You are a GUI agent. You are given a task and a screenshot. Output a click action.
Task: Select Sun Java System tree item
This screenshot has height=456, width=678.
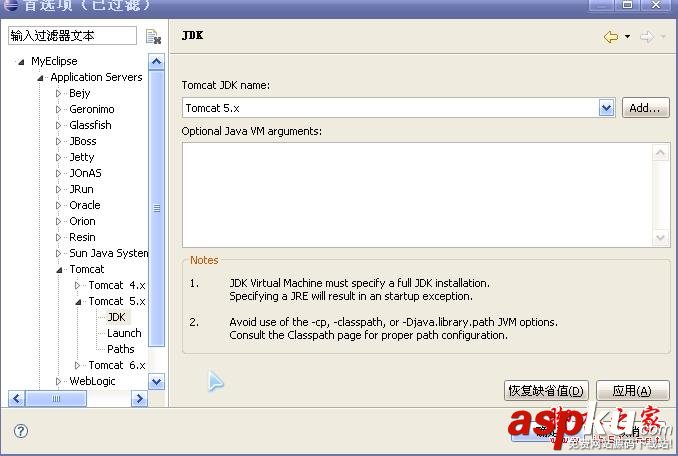(108, 253)
